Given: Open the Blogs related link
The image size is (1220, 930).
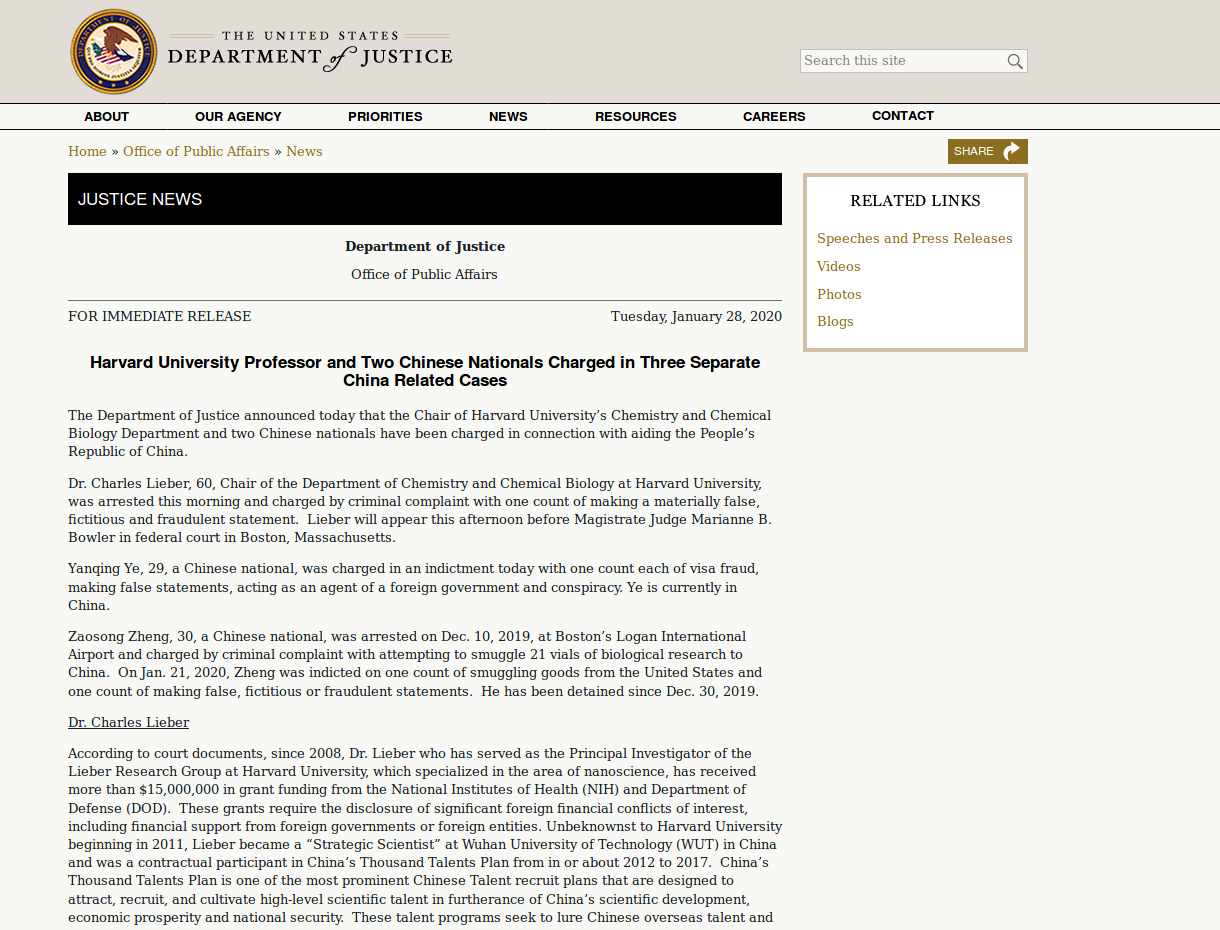Looking at the screenshot, I should click(835, 321).
